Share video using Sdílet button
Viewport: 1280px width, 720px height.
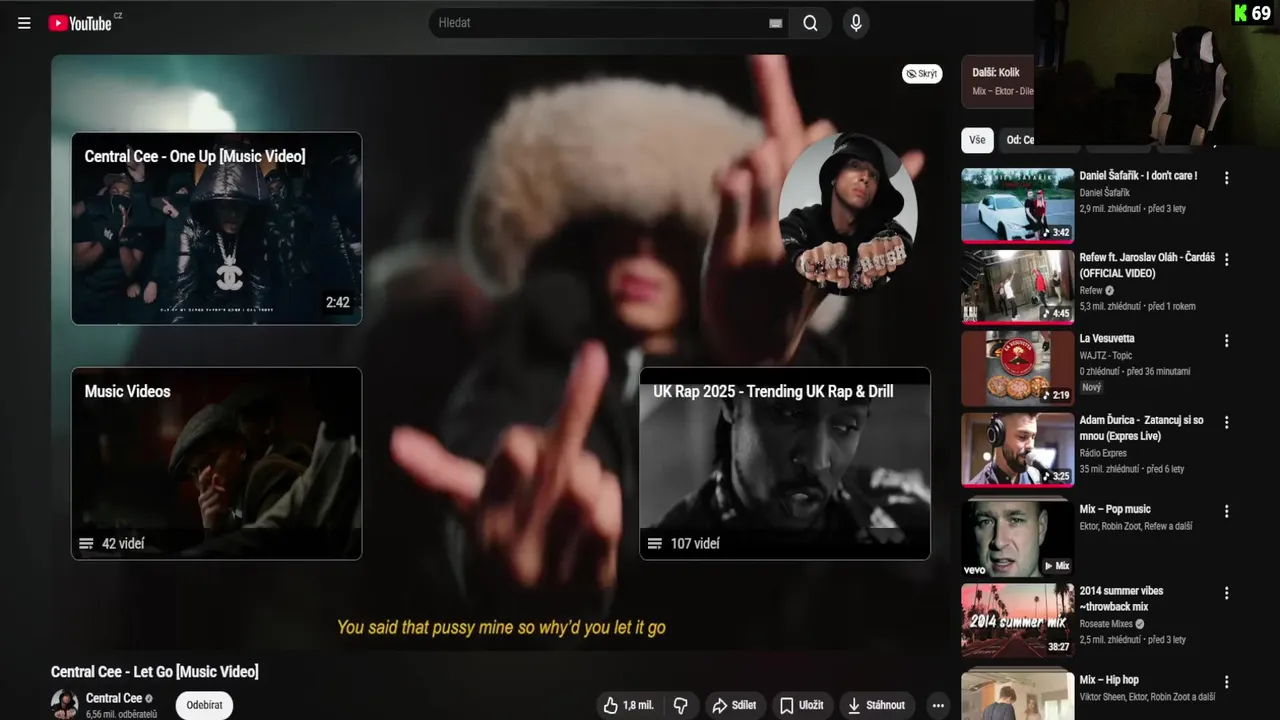tap(733, 705)
